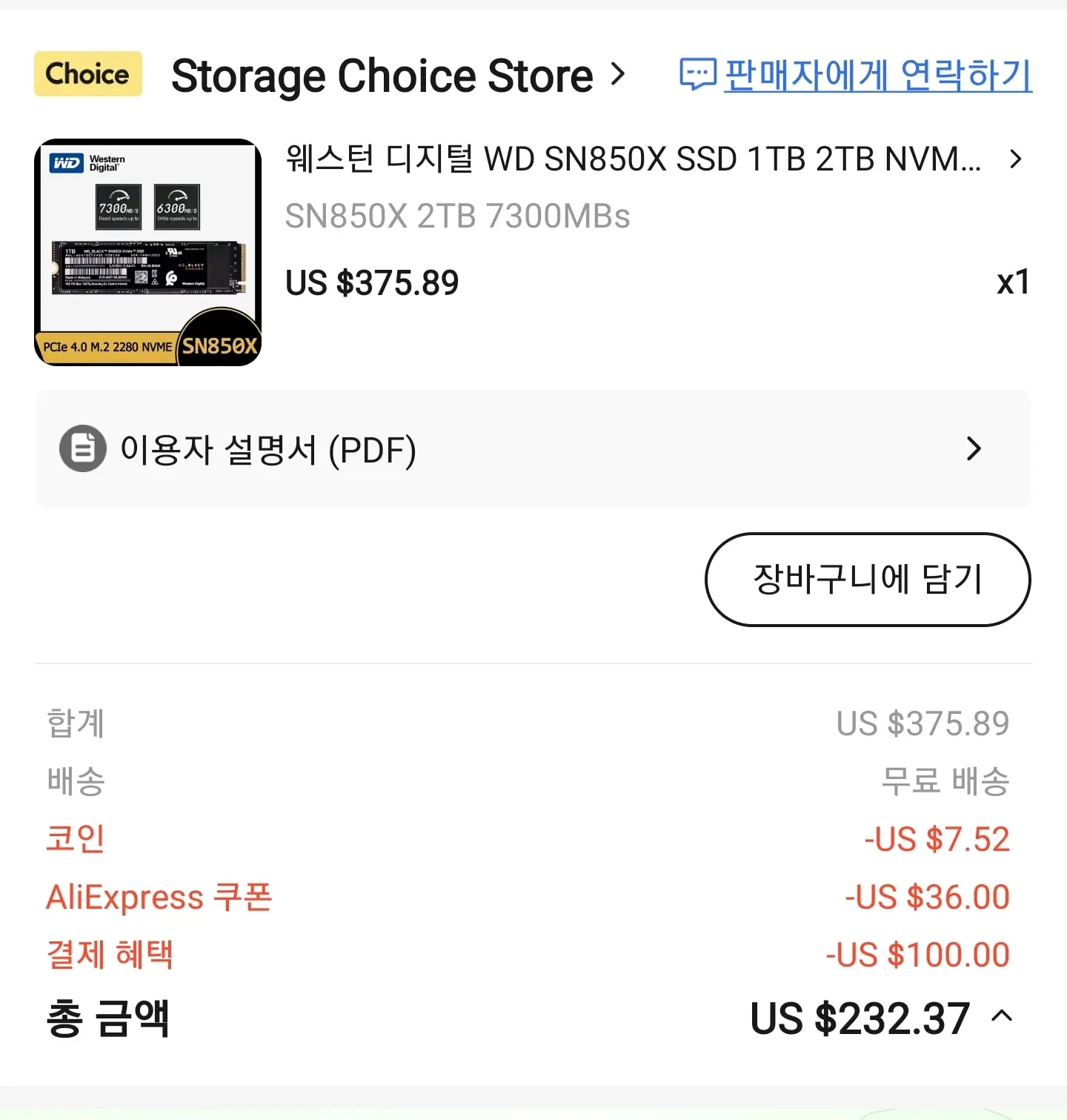
Task: Click the total amount US $232.37
Action: click(860, 1018)
